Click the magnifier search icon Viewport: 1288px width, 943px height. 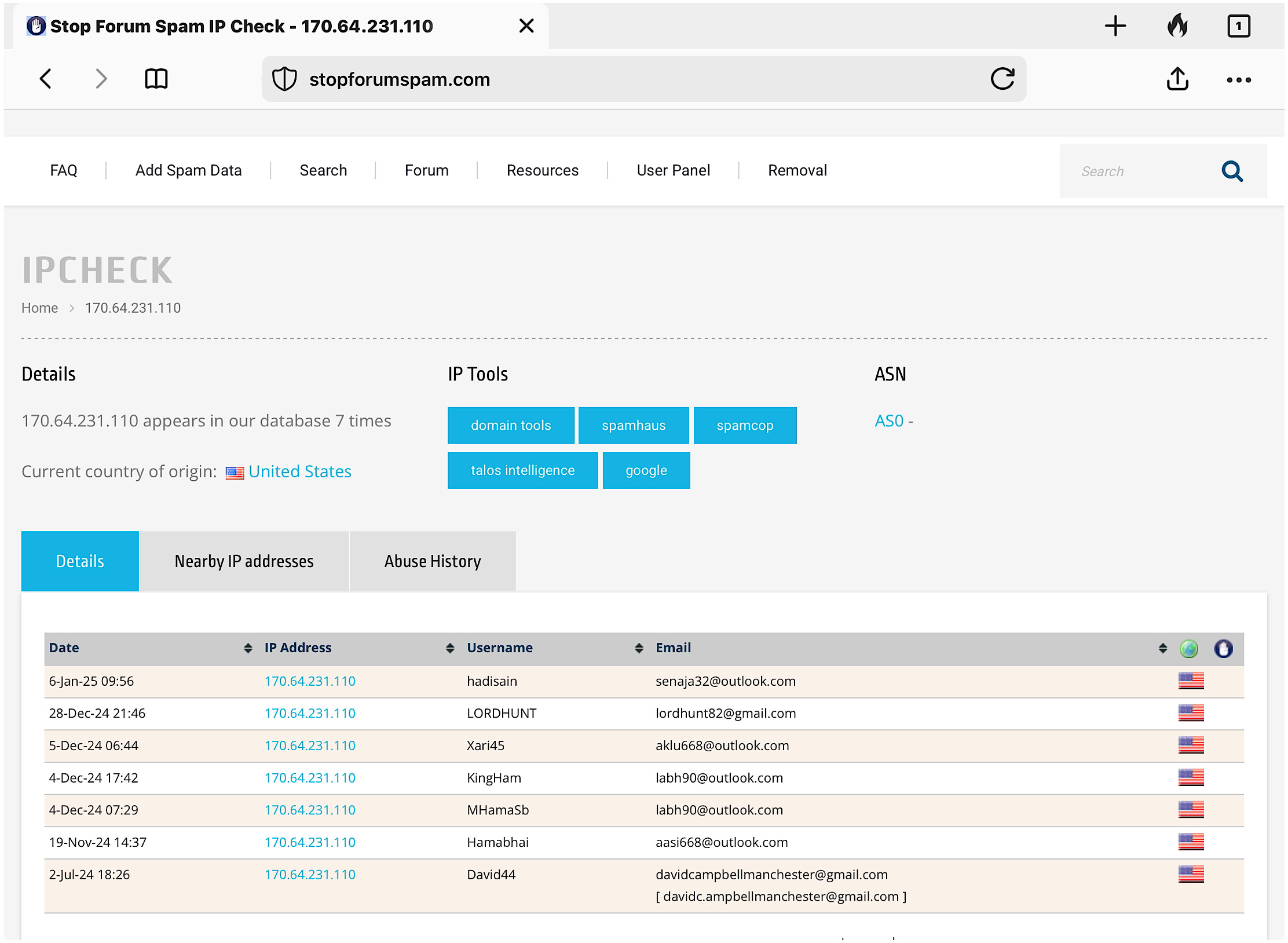tap(1232, 171)
